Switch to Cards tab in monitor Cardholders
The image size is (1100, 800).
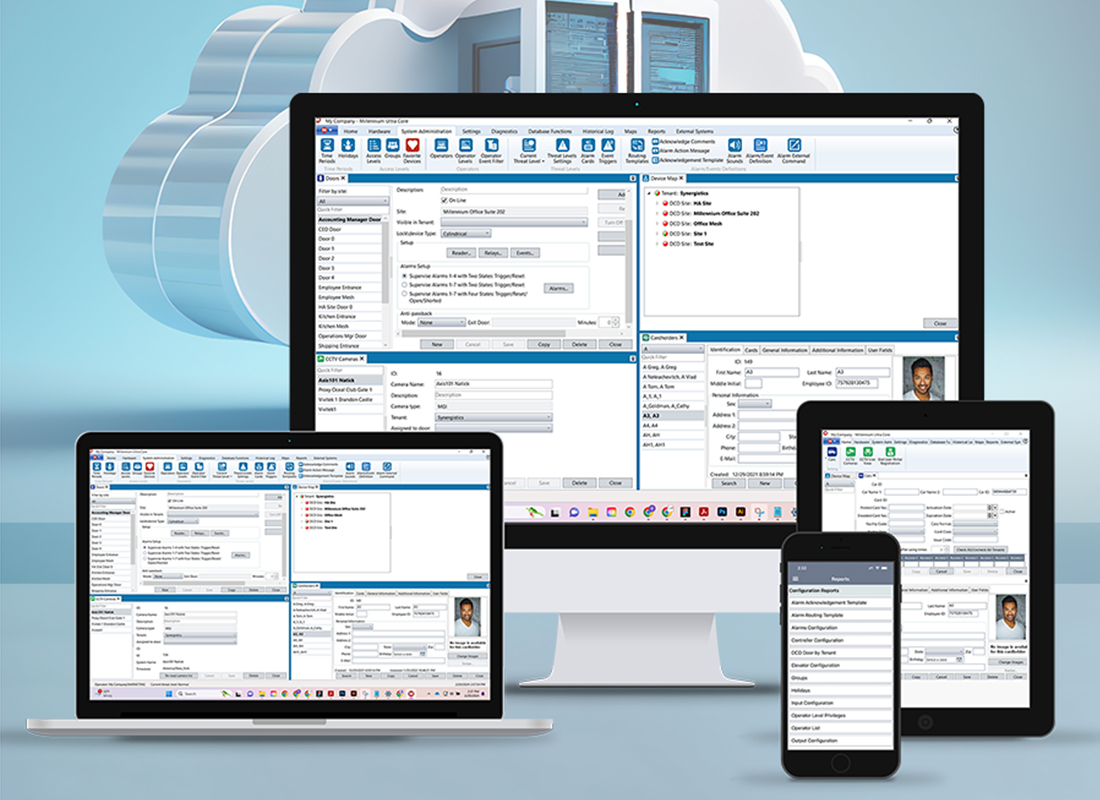point(751,349)
